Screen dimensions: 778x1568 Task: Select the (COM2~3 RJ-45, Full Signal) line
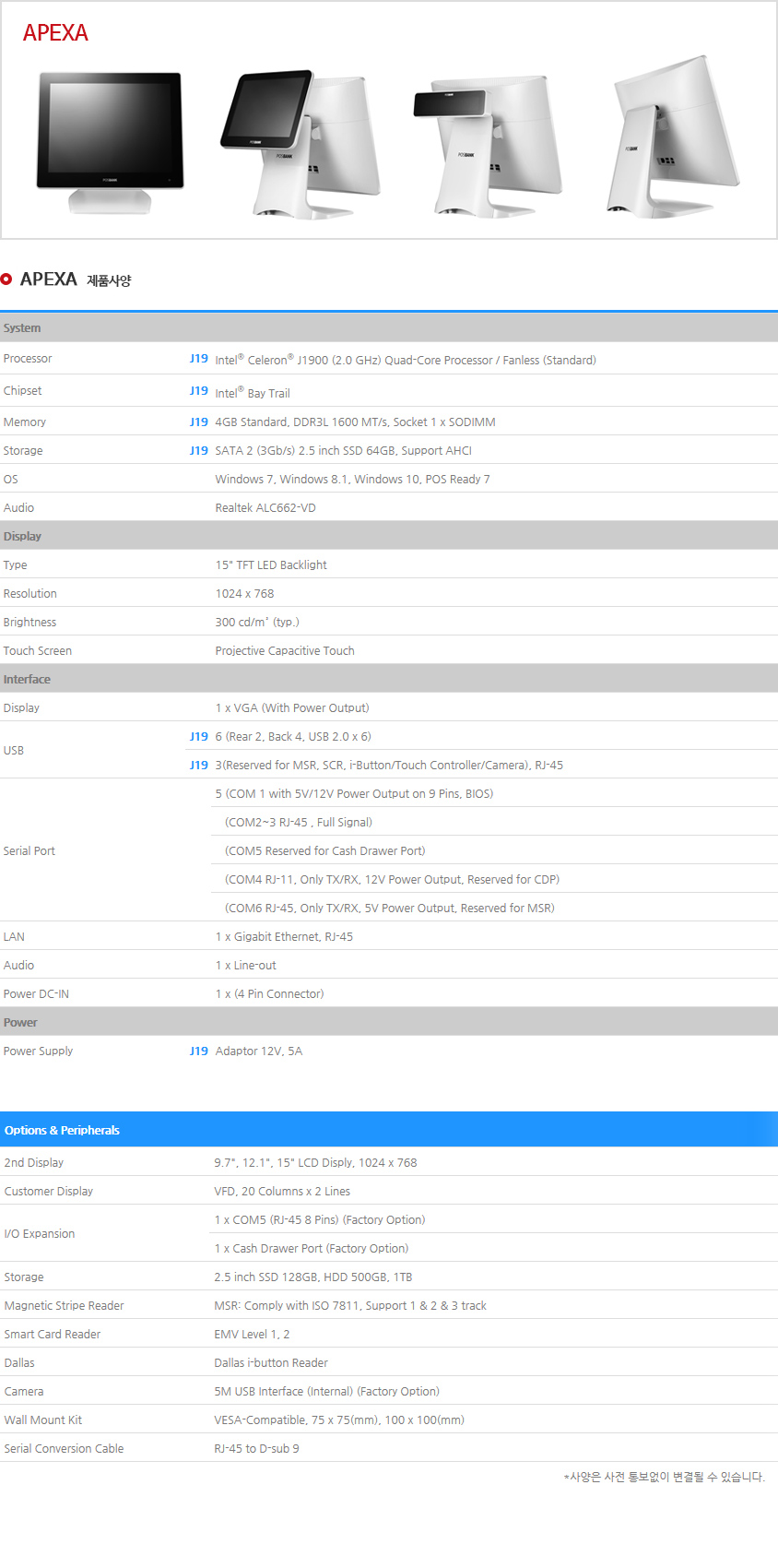click(x=299, y=823)
